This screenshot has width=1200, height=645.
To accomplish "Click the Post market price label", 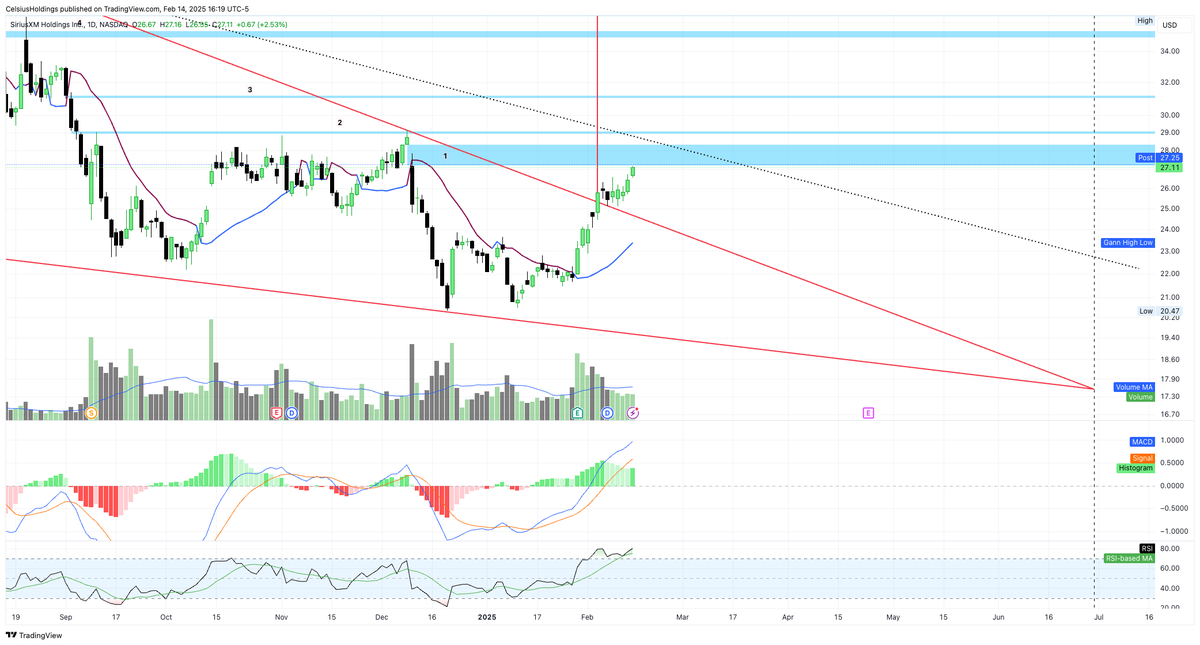I will 1146,158.
